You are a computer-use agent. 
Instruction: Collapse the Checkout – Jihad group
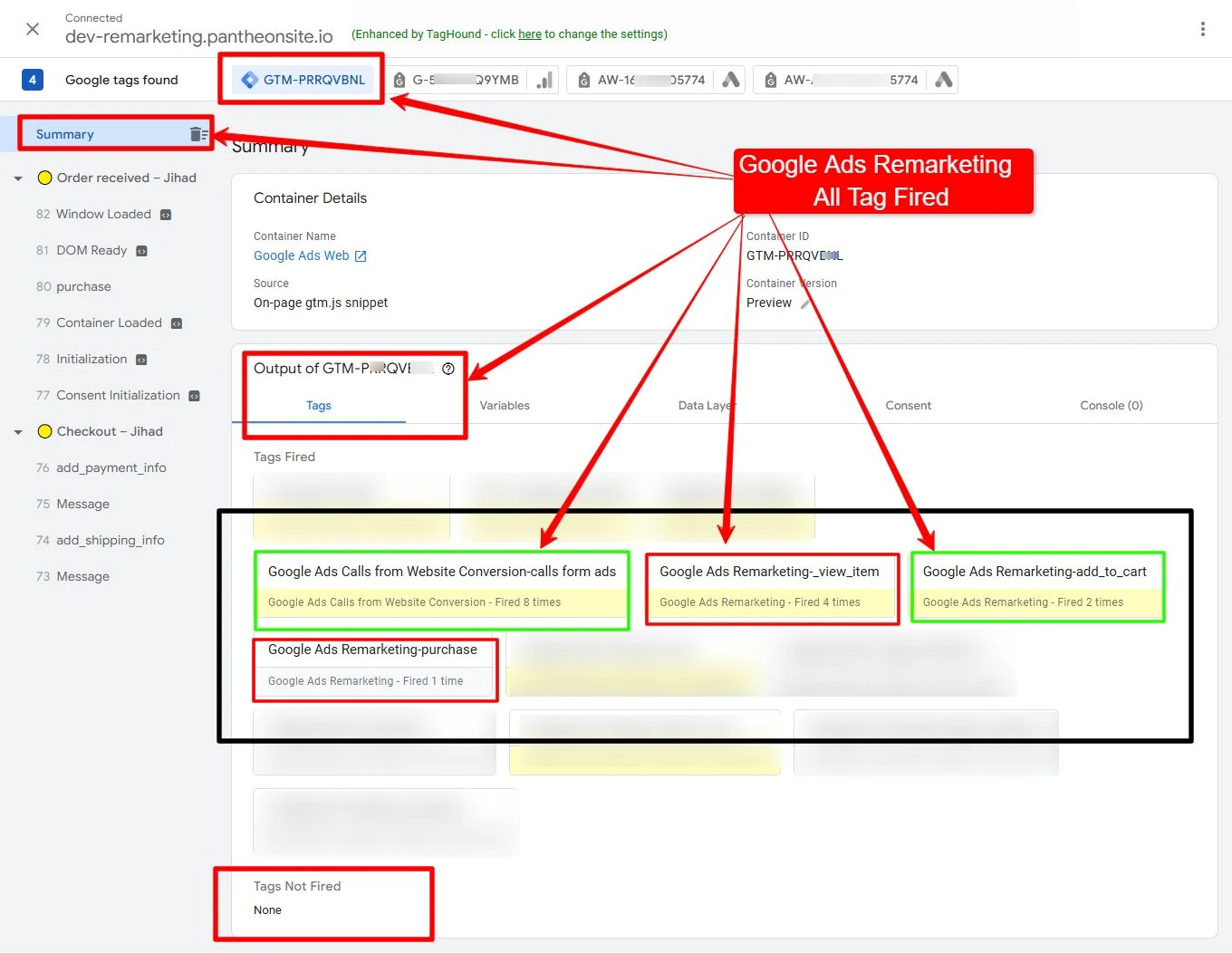tap(18, 432)
